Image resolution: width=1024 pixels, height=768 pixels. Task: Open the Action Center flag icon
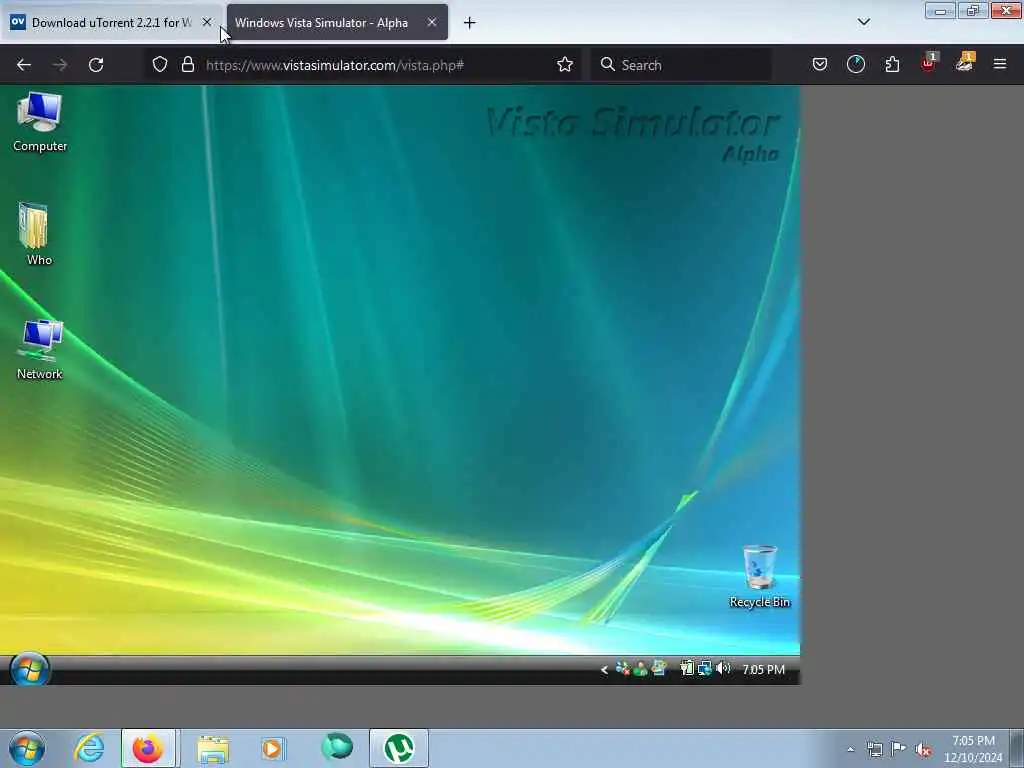pos(899,749)
